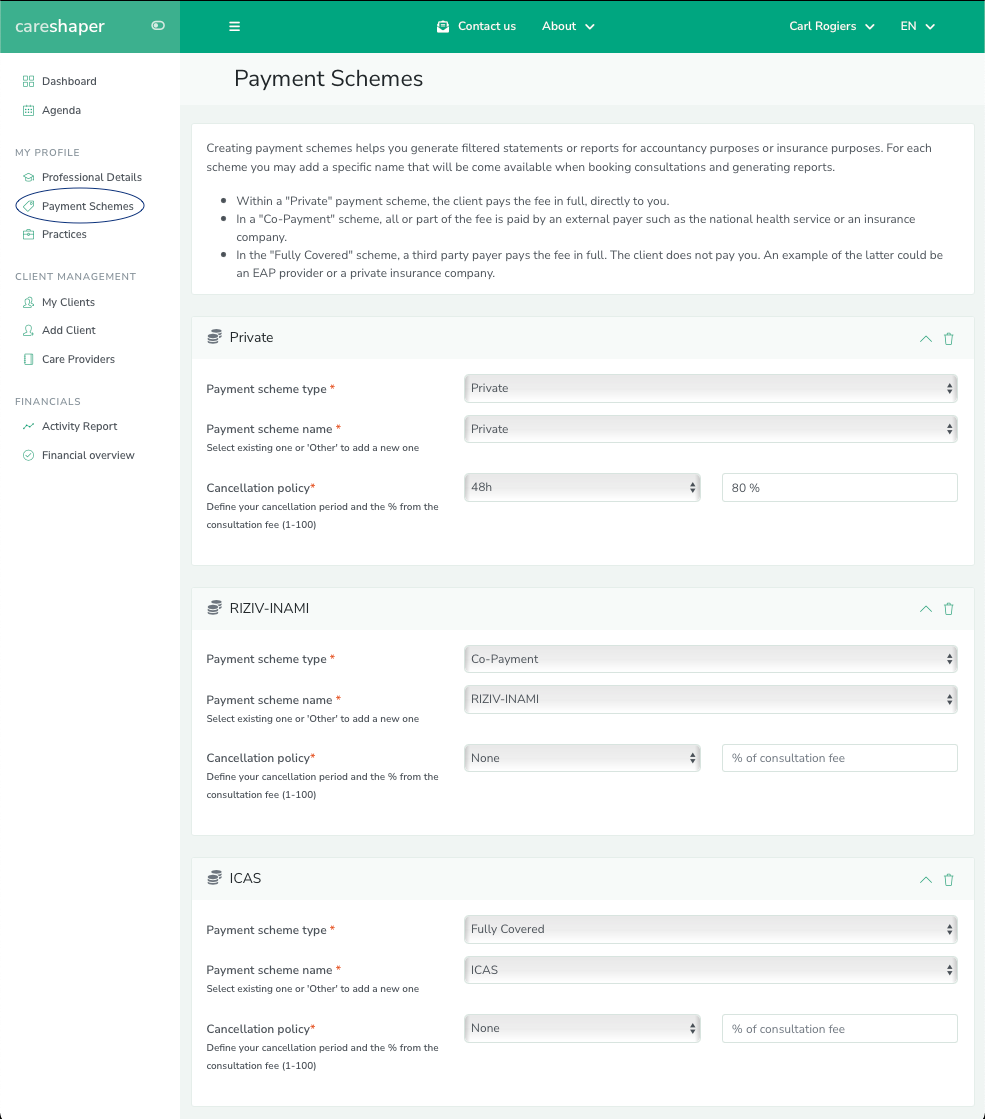985x1119 pixels.
Task: Open the EN language dropdown
Action: pyautogui.click(x=917, y=26)
